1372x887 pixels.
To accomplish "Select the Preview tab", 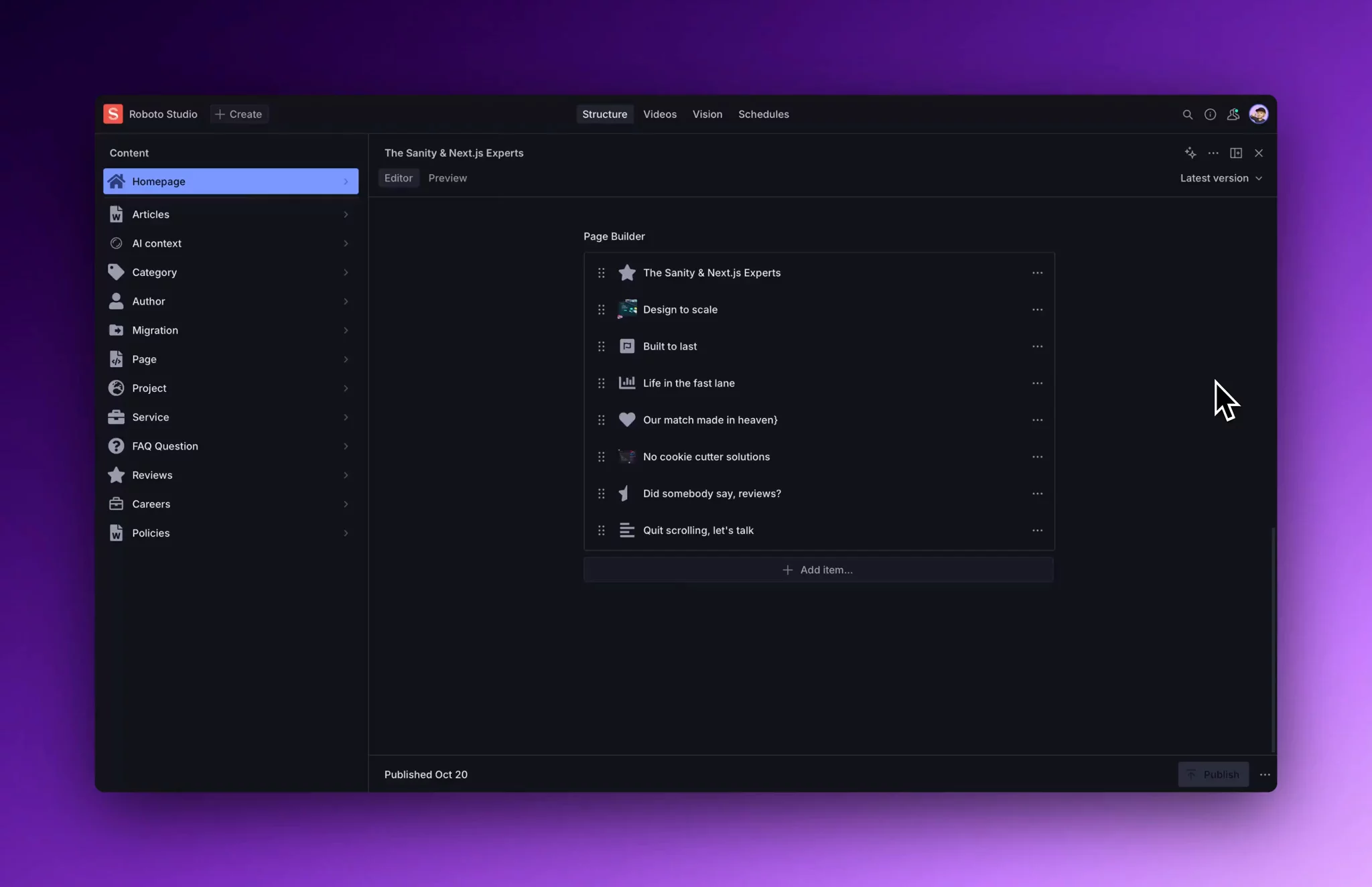I will coord(448,178).
